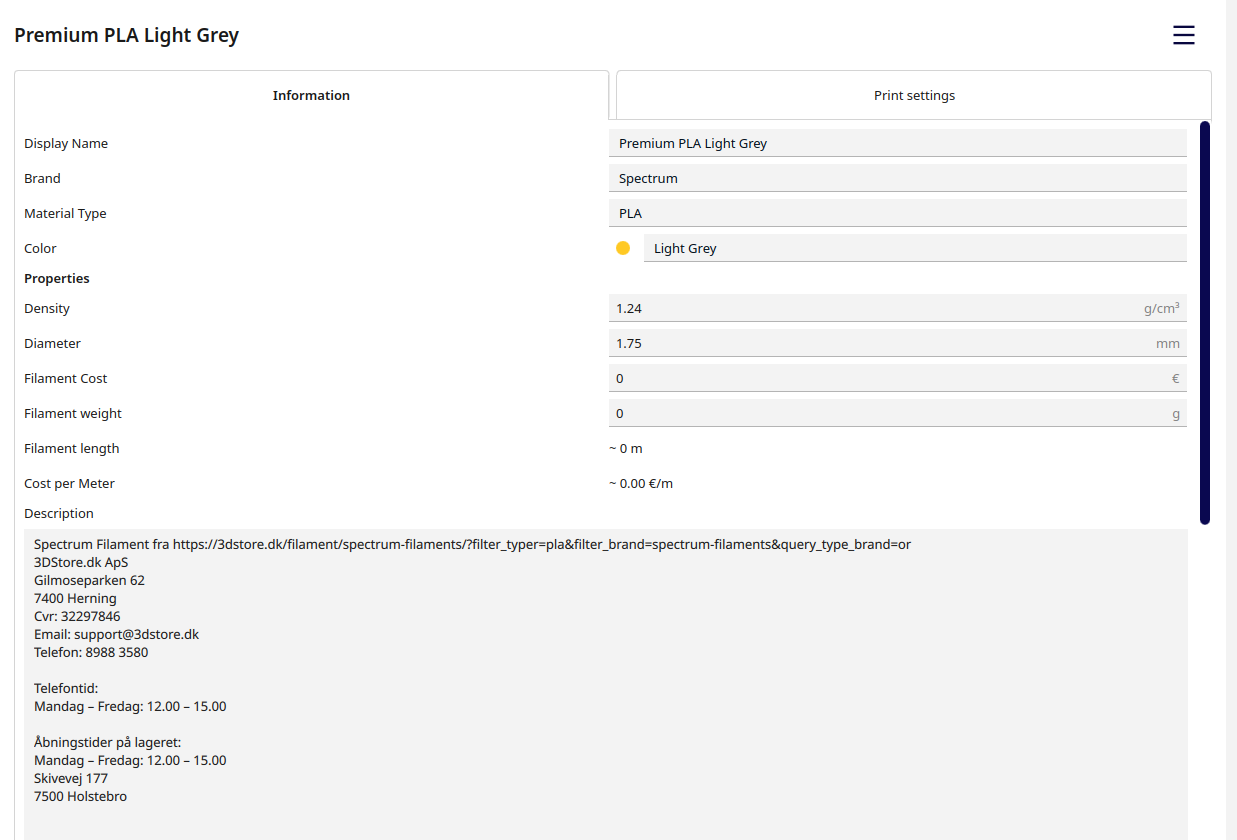Click the '~ 0.00 €/m' cost value
1237x840 pixels.
pyautogui.click(x=641, y=483)
